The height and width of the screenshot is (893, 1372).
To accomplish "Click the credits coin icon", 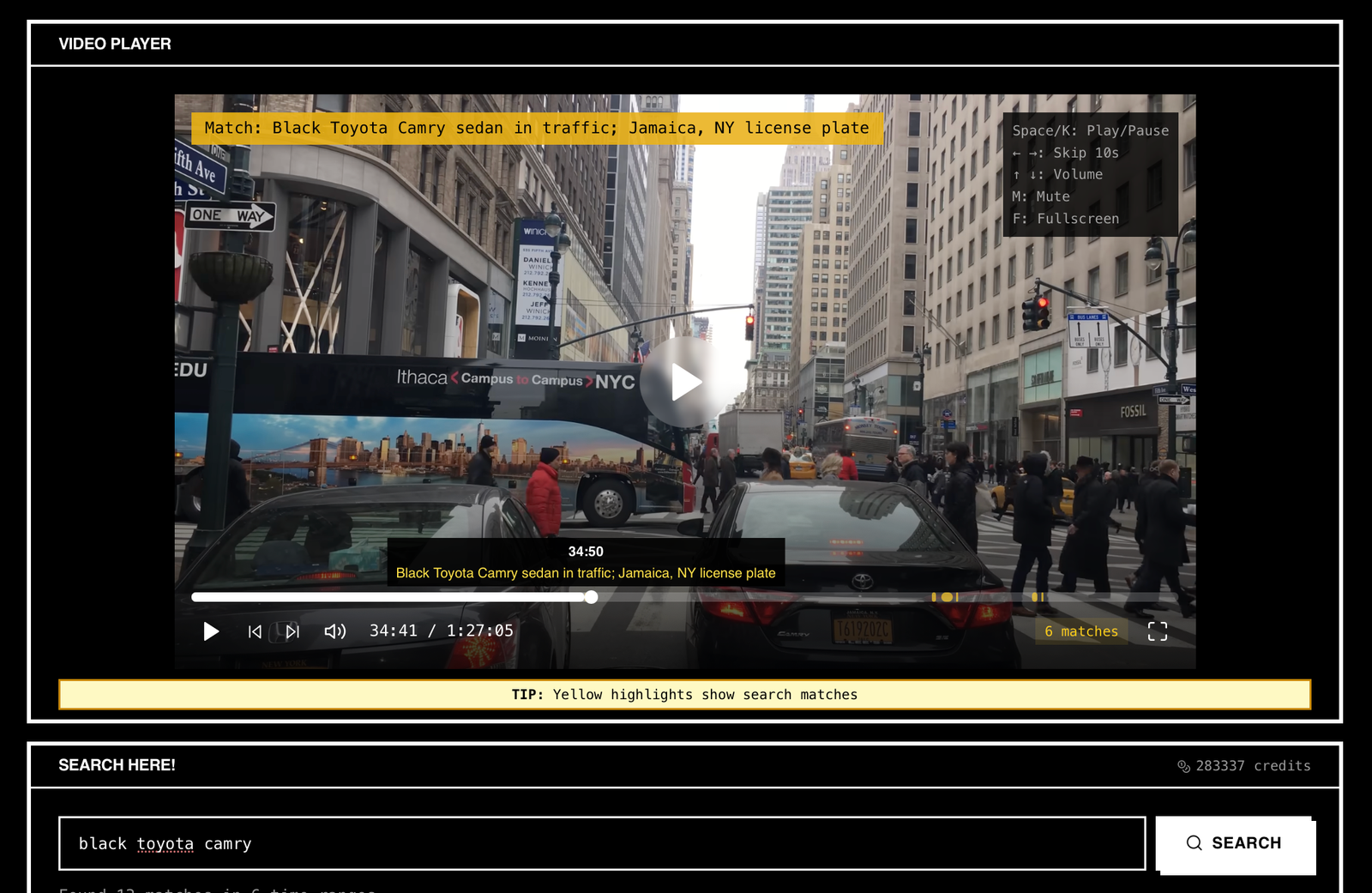I will click(1183, 766).
